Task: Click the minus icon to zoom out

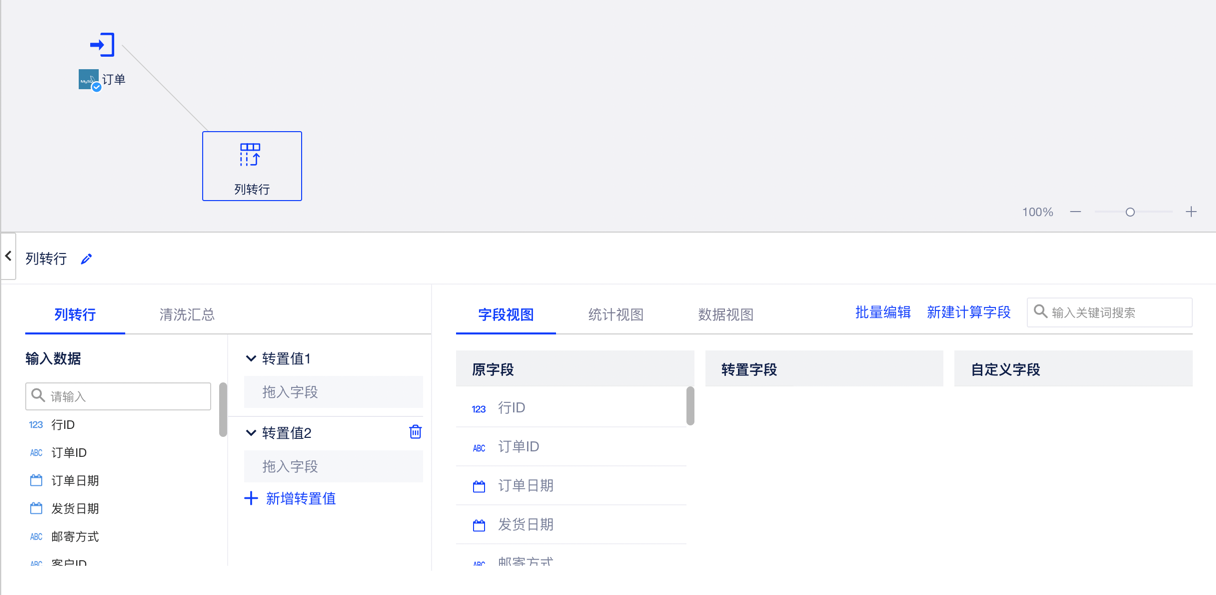Action: [1075, 212]
